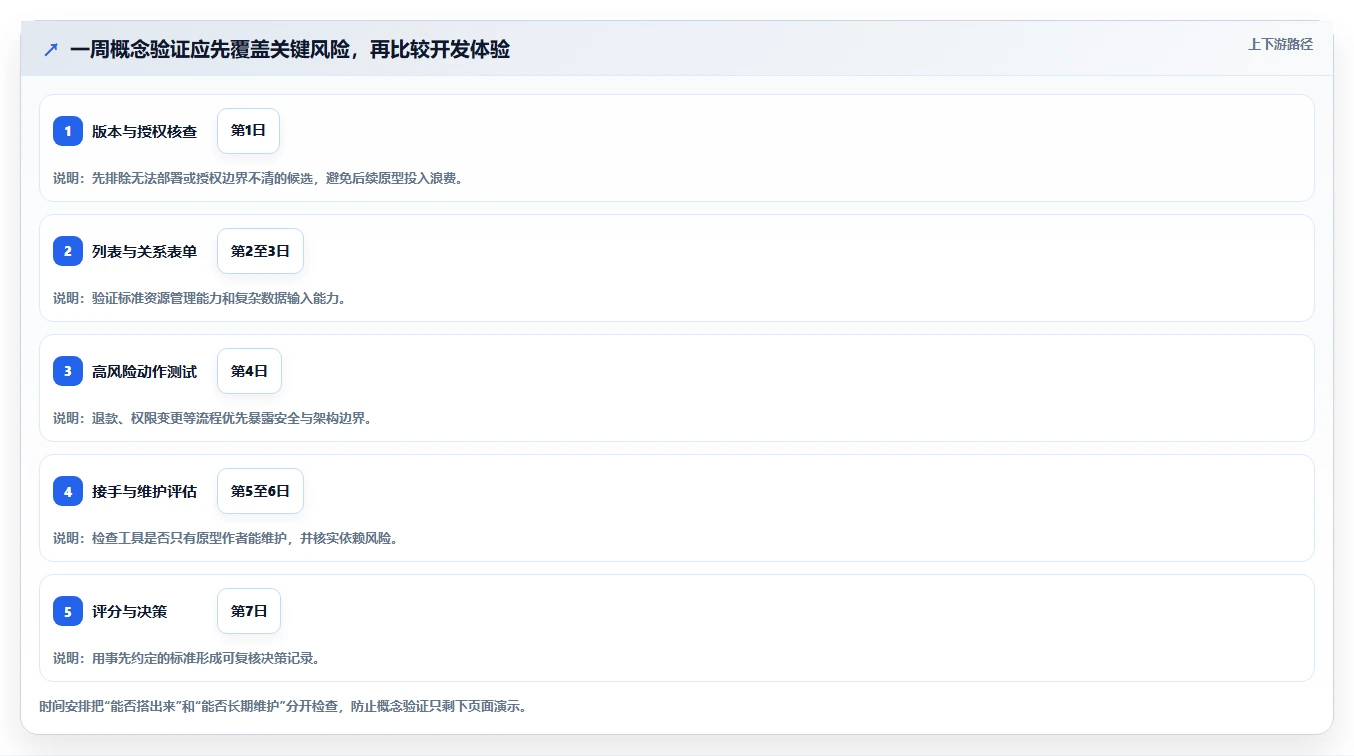
Task: Click the step 2 number badge
Action: pyautogui.click(x=68, y=251)
